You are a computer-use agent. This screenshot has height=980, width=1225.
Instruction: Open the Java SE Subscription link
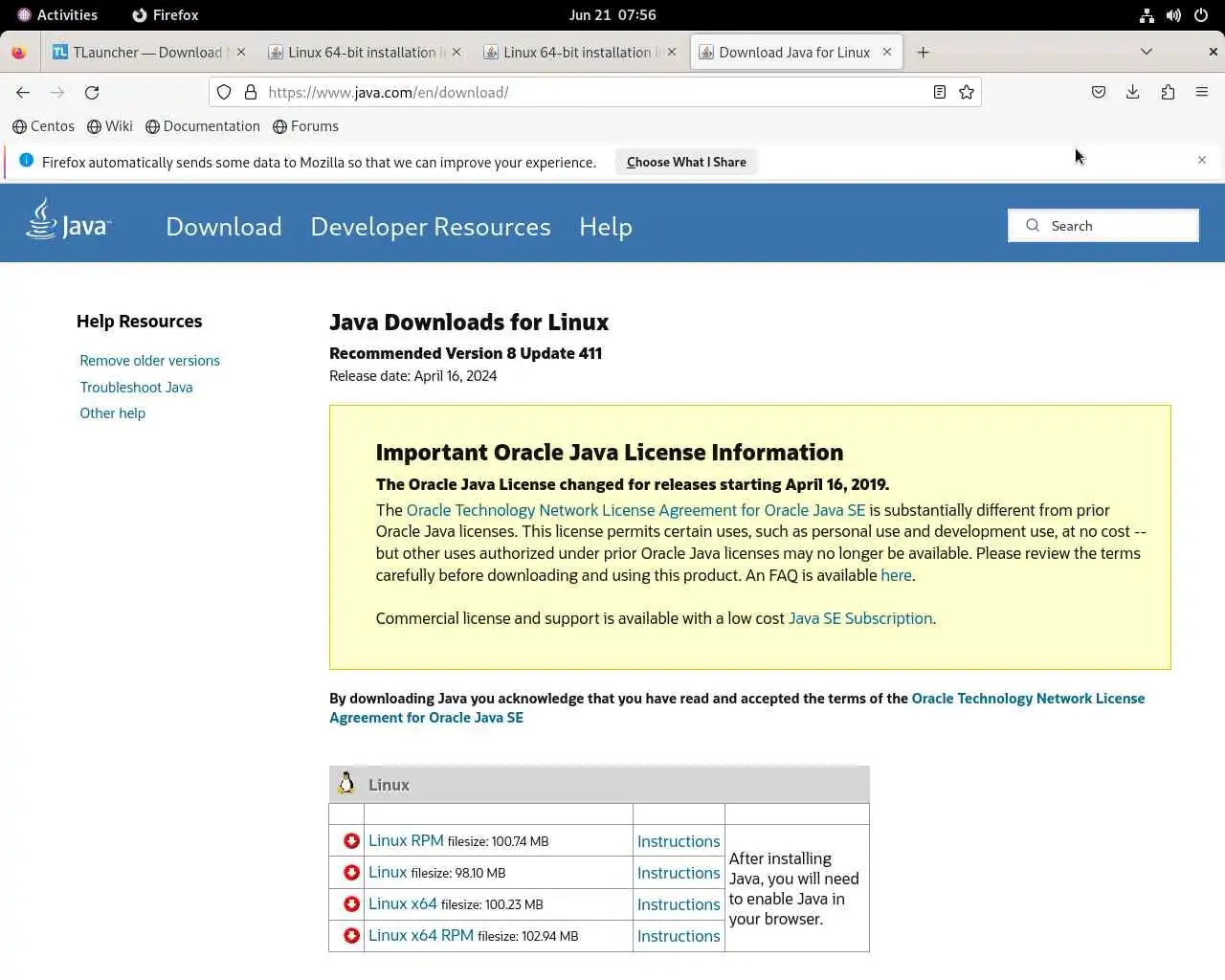pos(860,618)
